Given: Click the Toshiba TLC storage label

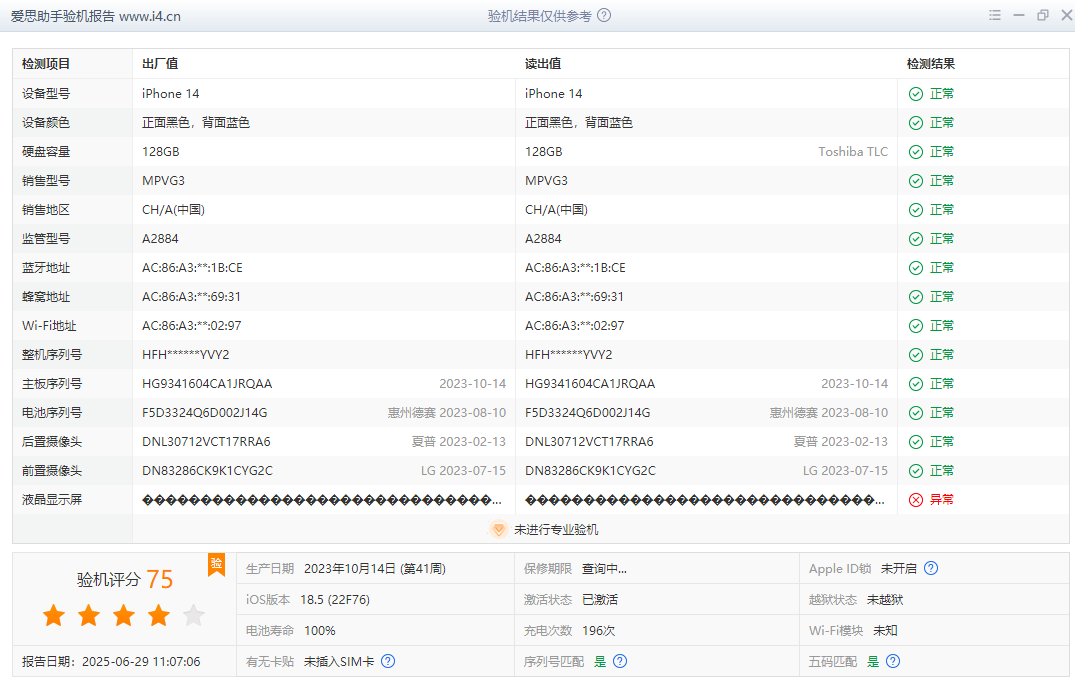Looking at the screenshot, I should 852,152.
